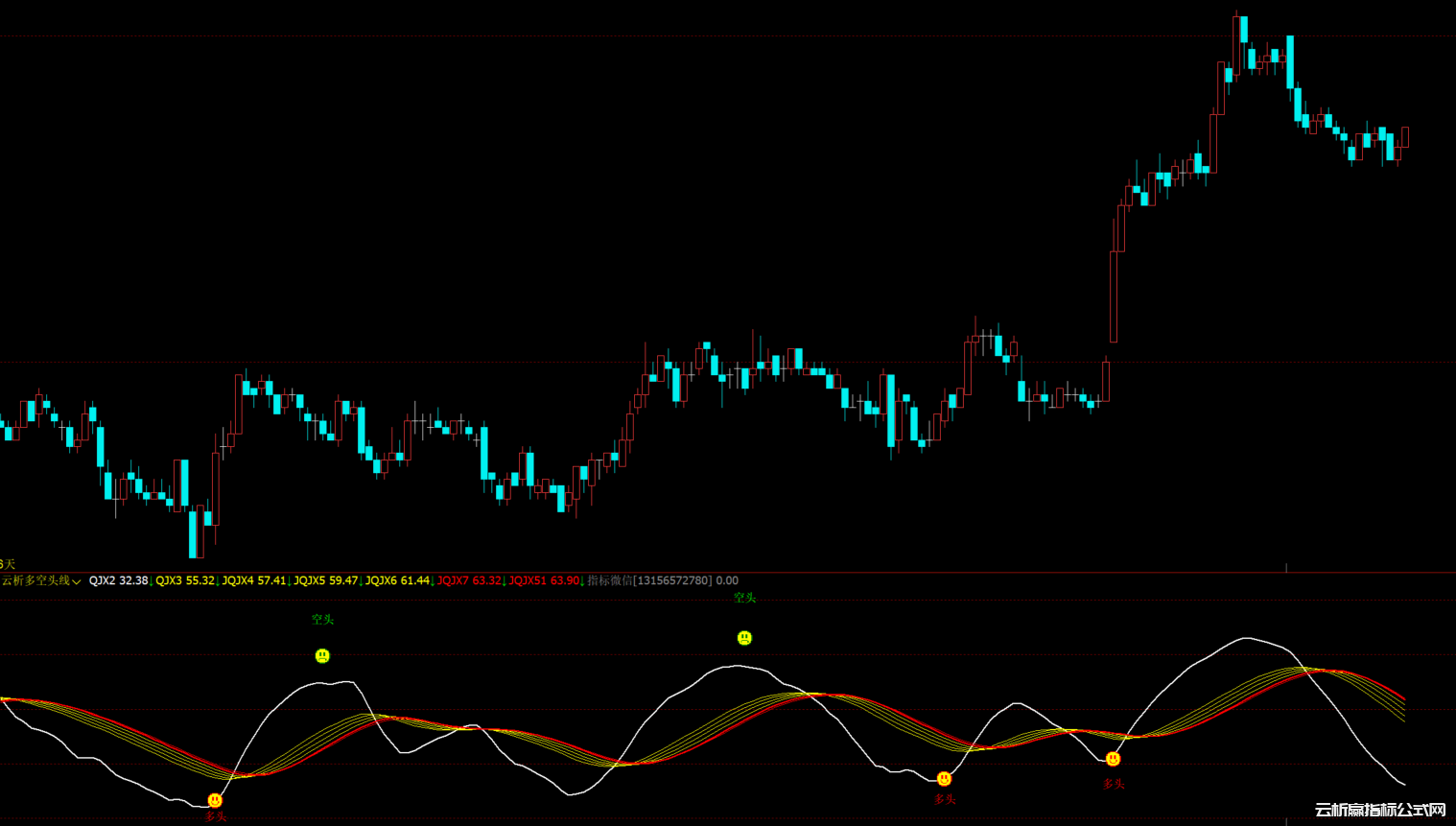
Task: Click the rightmost 多头 smiley face icon
Action: click(1113, 759)
